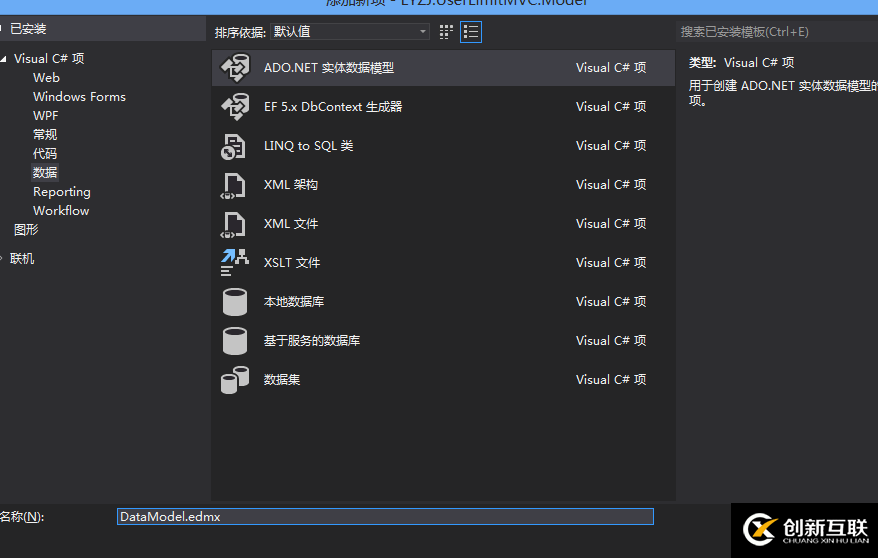The width and height of the screenshot is (878, 558).
Task: Expand the 联机 node
Action: pos(2,259)
